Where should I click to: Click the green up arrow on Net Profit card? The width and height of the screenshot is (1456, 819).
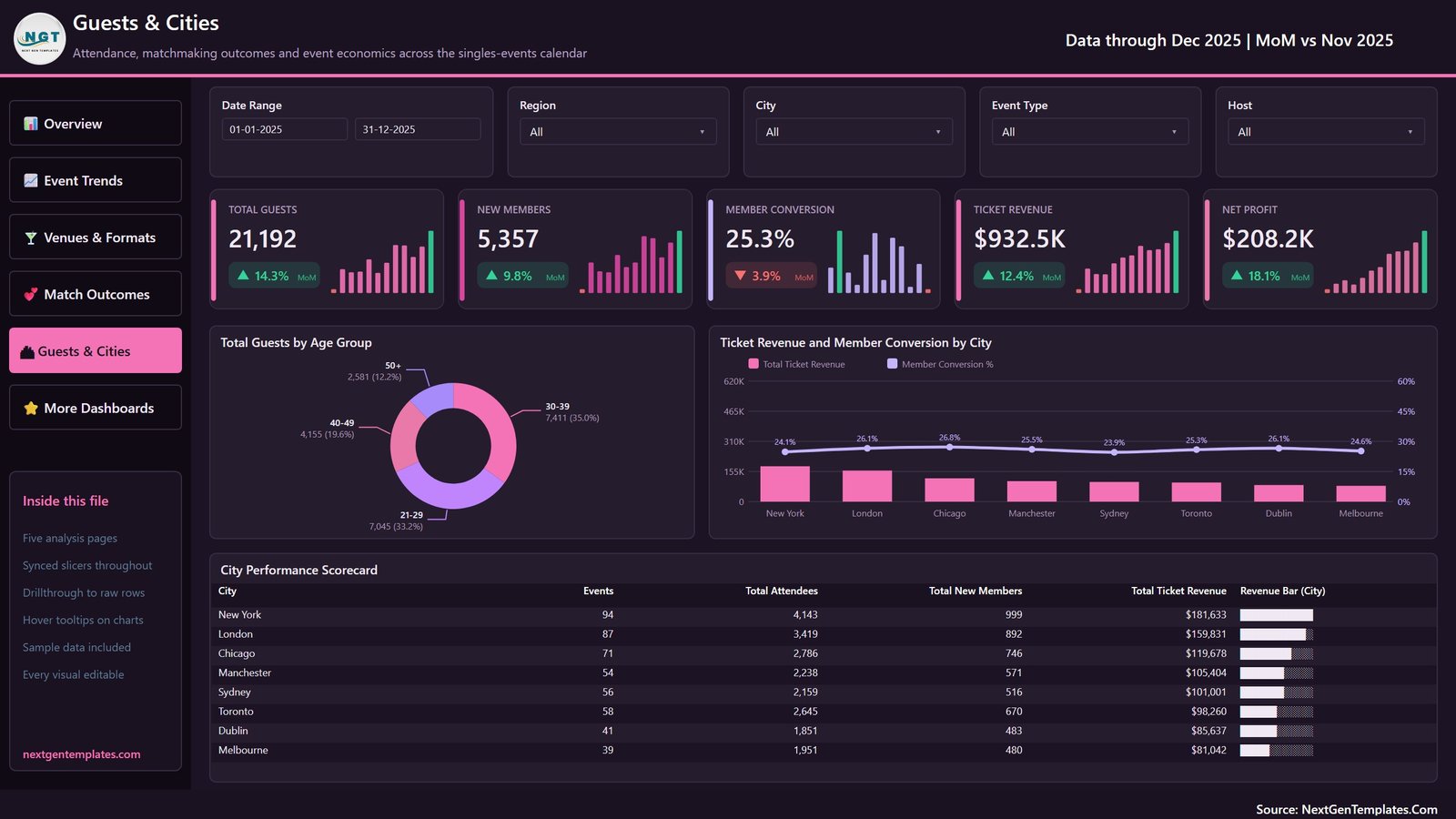click(1237, 275)
